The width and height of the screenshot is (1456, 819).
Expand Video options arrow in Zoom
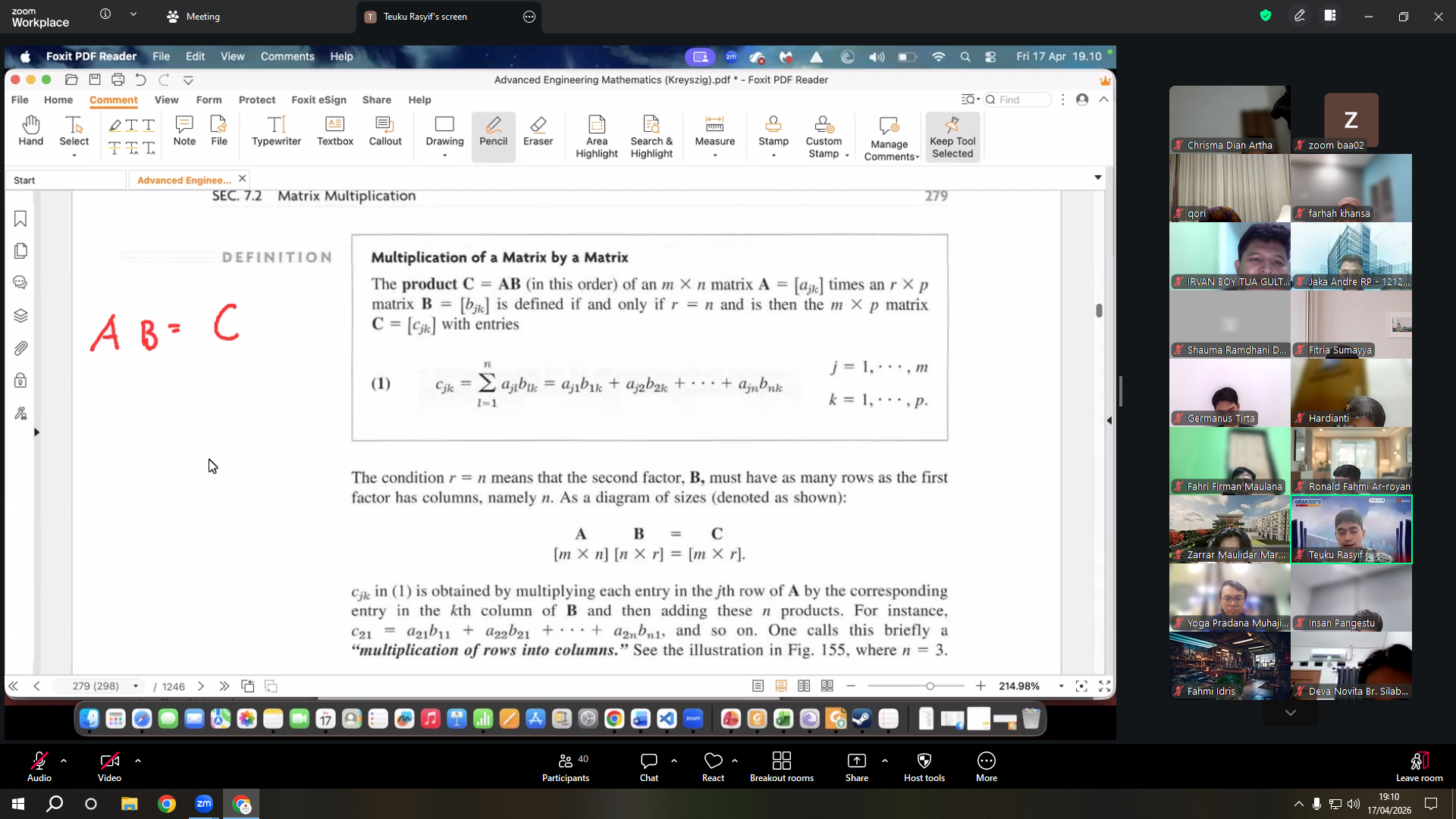138,761
